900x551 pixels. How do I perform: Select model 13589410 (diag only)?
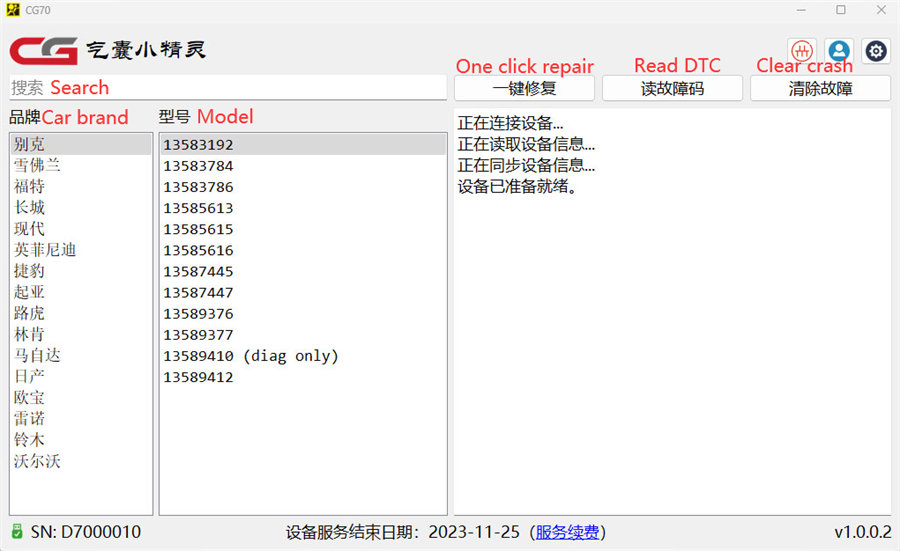click(250, 356)
